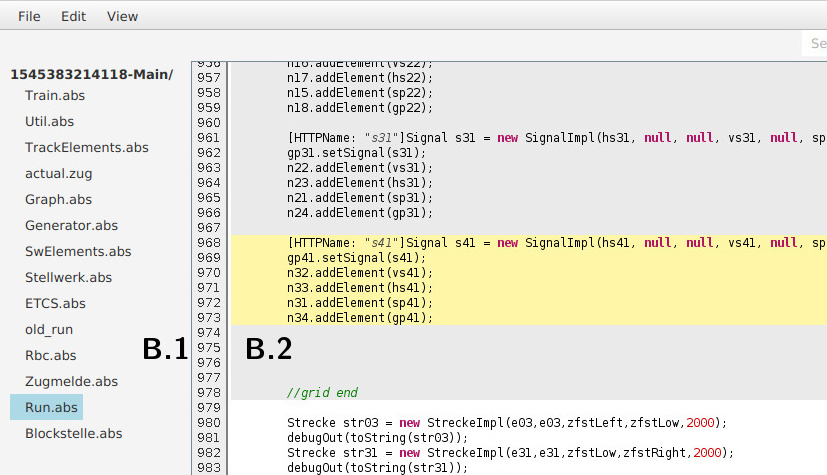
Task: Open Train.abs in the file list
Action: (x=56, y=95)
